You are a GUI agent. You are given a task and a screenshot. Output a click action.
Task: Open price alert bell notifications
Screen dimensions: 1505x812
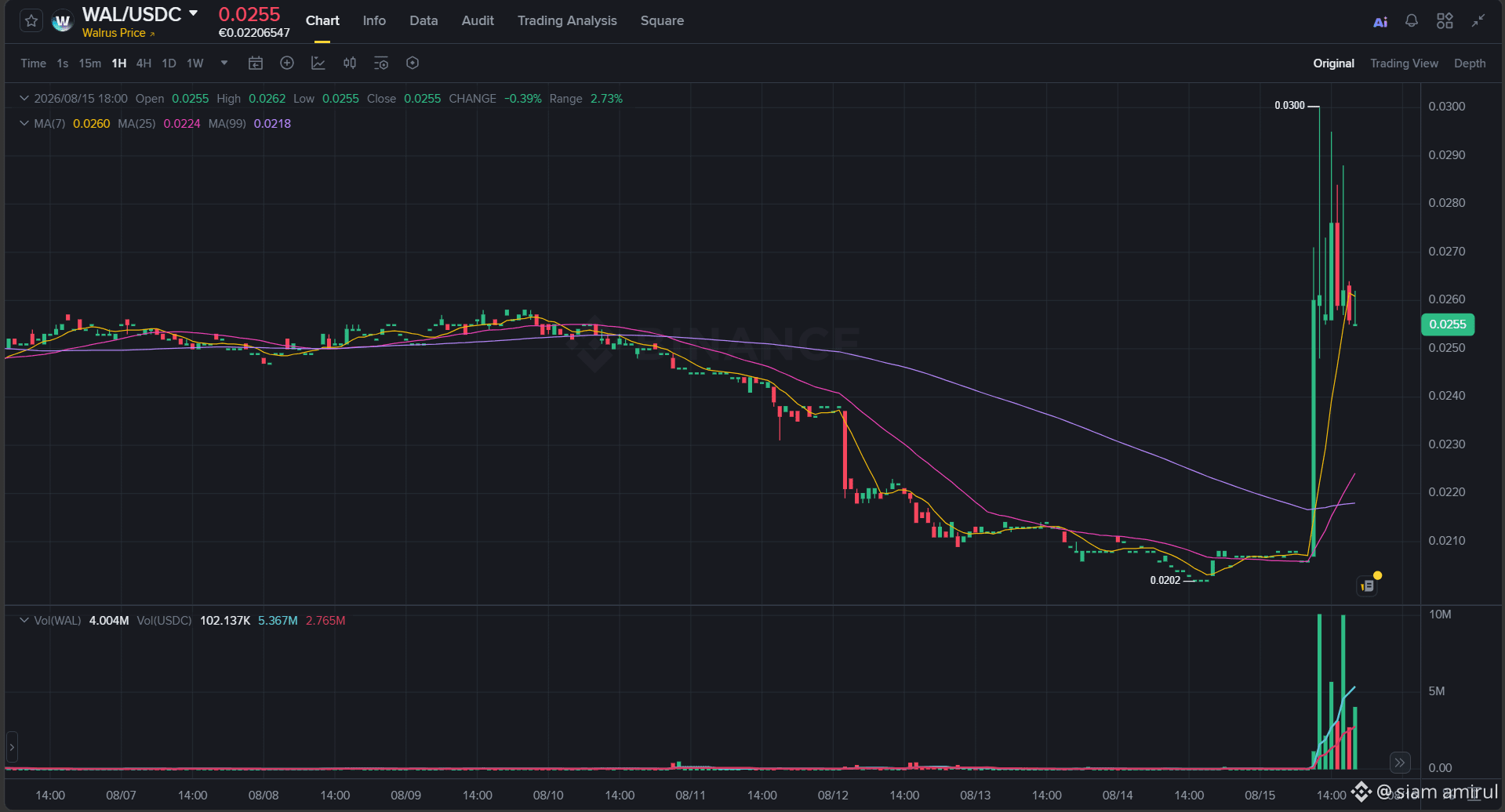1412,21
